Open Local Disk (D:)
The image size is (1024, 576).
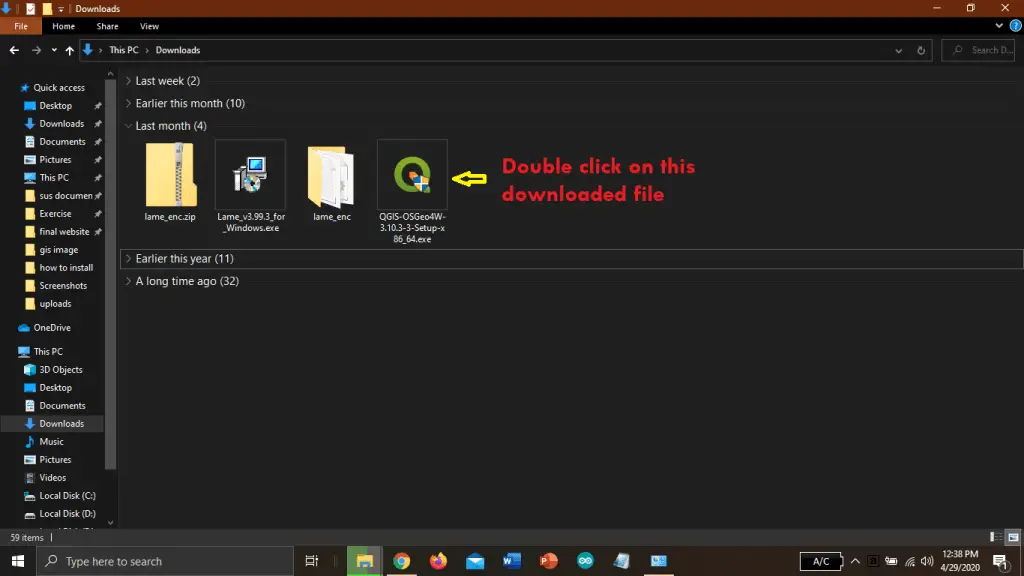click(67, 513)
